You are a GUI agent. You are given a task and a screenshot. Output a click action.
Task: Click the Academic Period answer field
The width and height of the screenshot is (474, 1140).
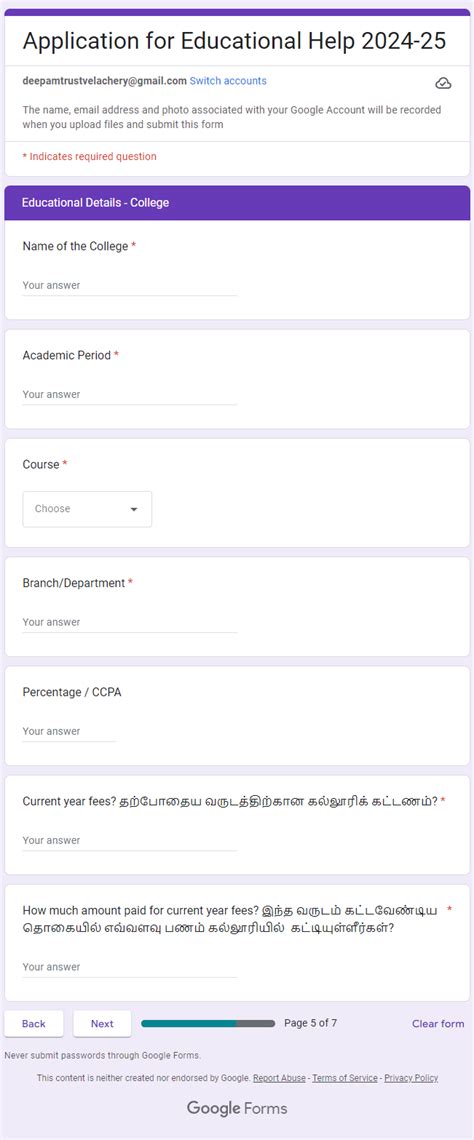pyautogui.click(x=129, y=395)
